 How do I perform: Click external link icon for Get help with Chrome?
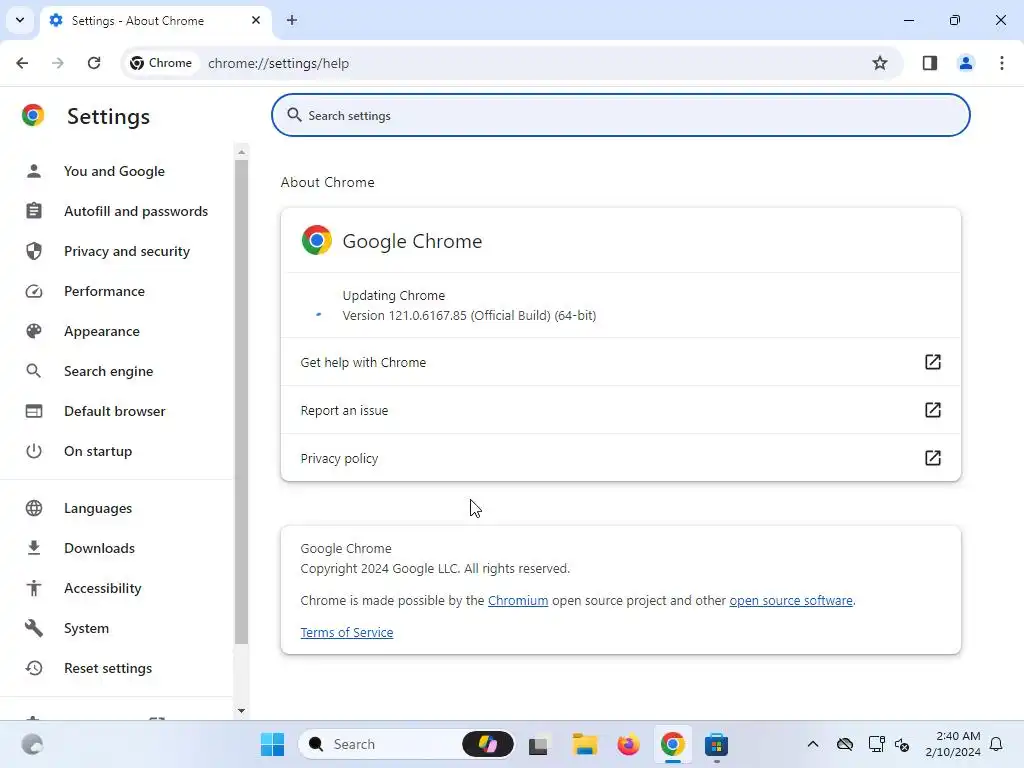pos(933,362)
